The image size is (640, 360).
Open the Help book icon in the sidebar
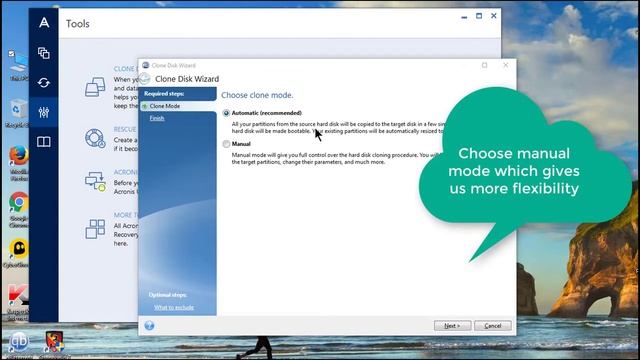click(44, 142)
